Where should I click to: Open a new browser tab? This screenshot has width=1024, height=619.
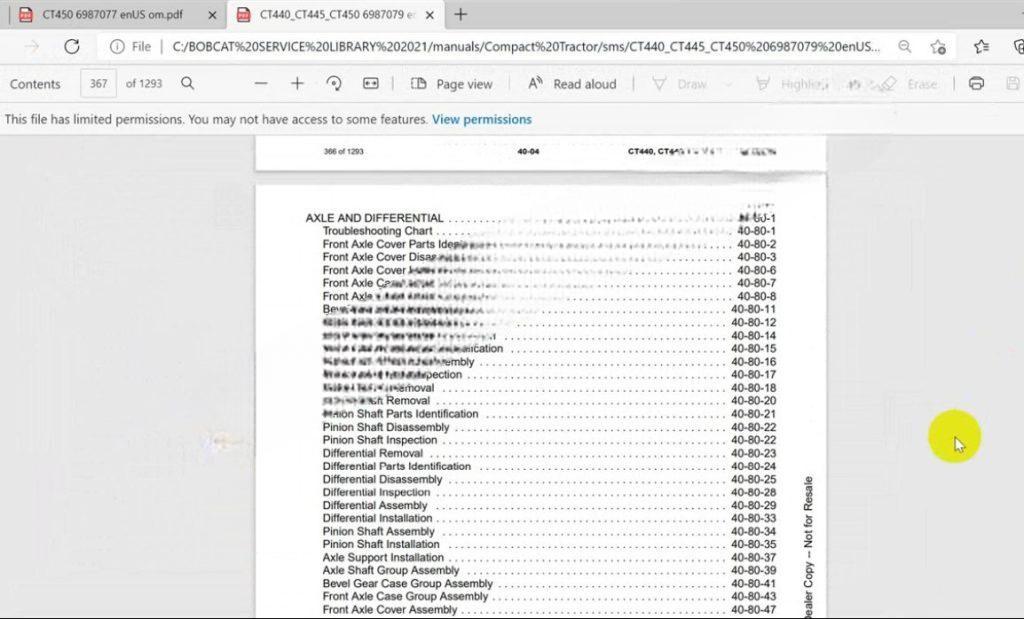pos(460,14)
